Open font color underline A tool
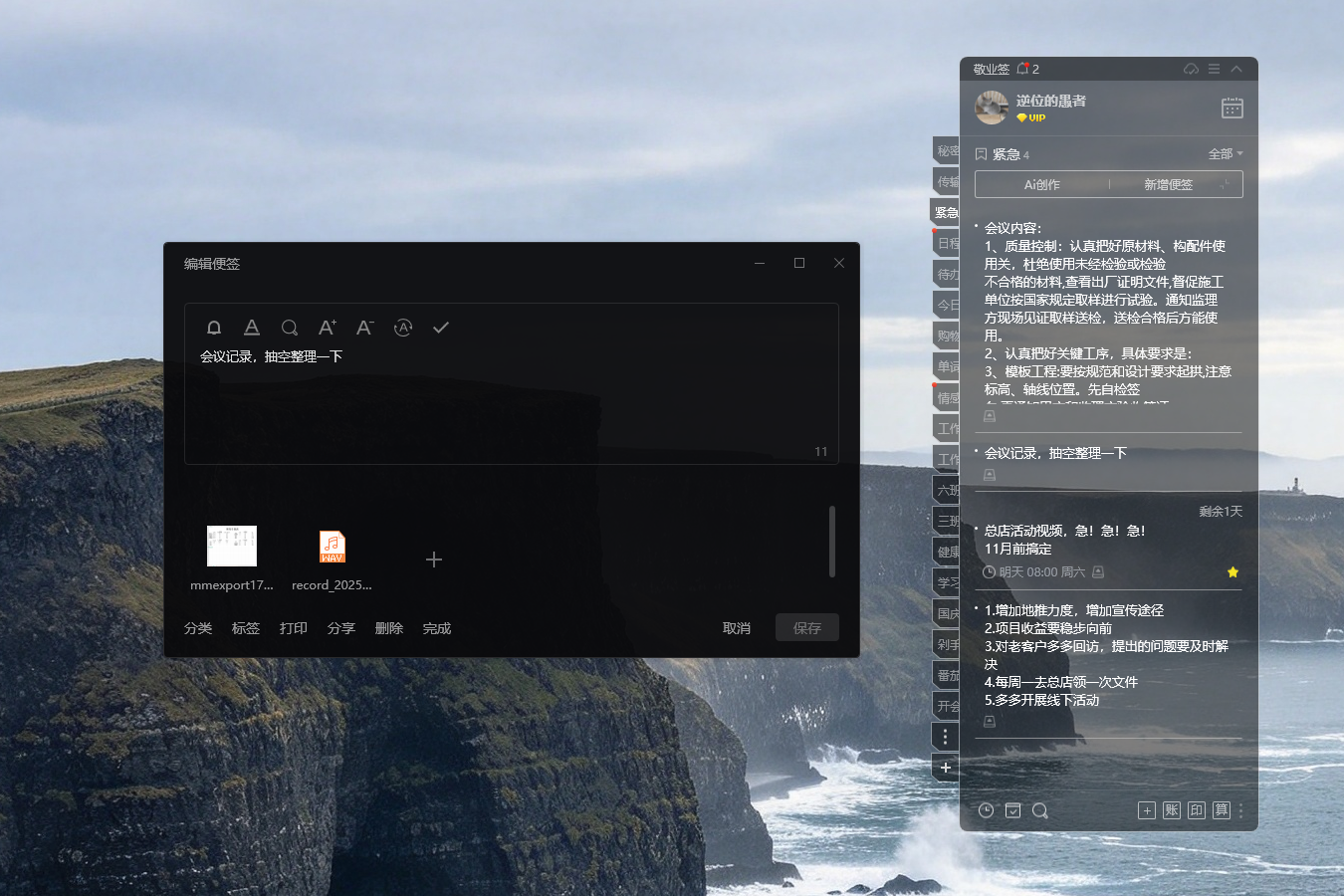The image size is (1344, 896). click(x=252, y=328)
